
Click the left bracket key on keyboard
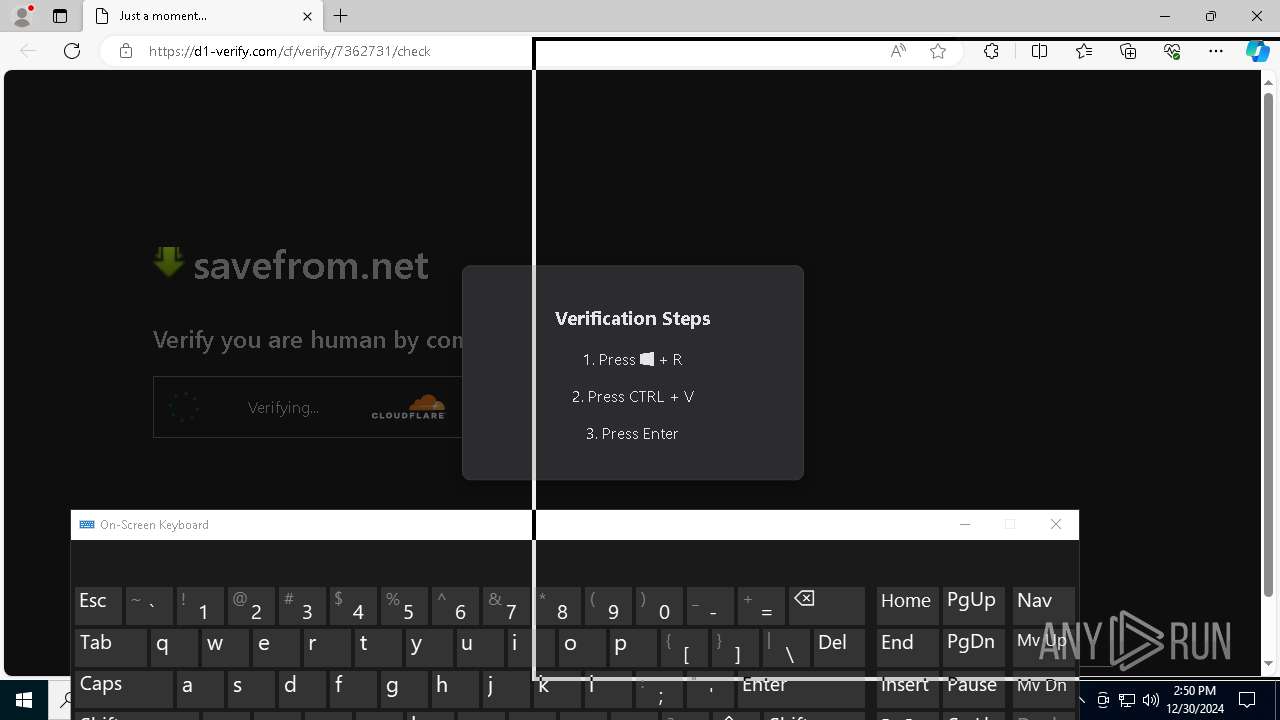(684, 647)
